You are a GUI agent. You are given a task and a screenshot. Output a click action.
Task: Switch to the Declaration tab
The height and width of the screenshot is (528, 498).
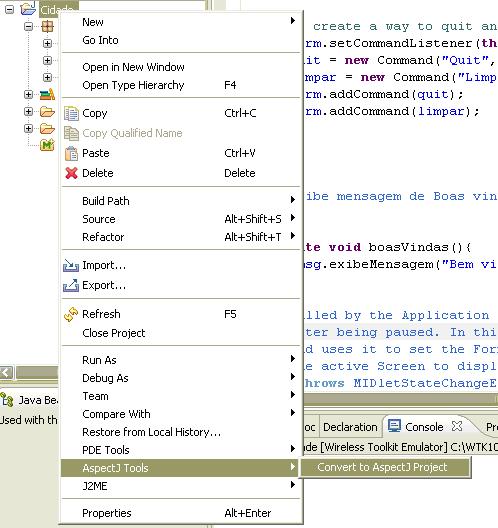[350, 427]
